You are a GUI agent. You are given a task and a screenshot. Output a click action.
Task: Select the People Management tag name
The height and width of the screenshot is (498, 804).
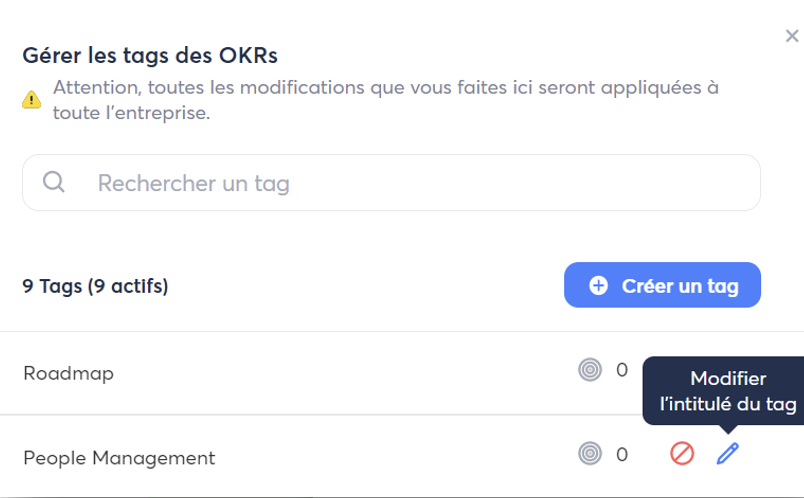[119, 458]
